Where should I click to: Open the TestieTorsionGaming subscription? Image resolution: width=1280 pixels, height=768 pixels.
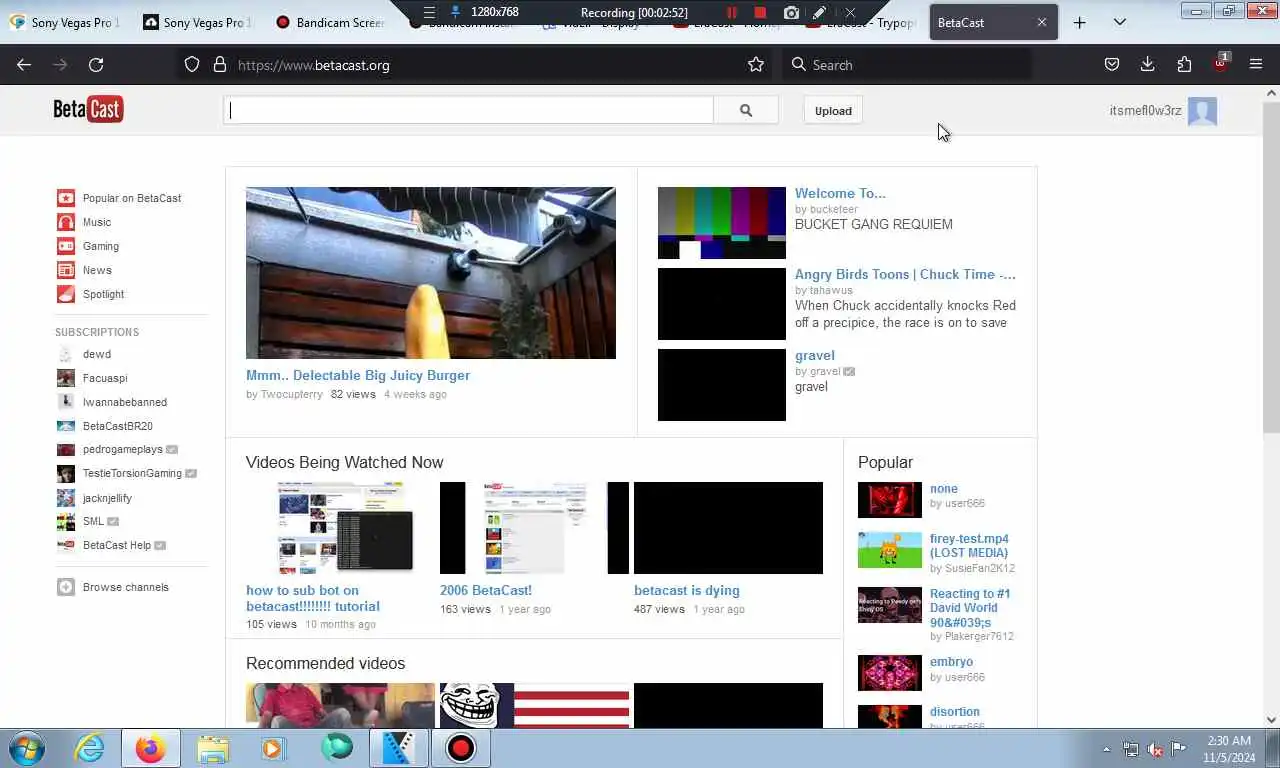(132, 473)
